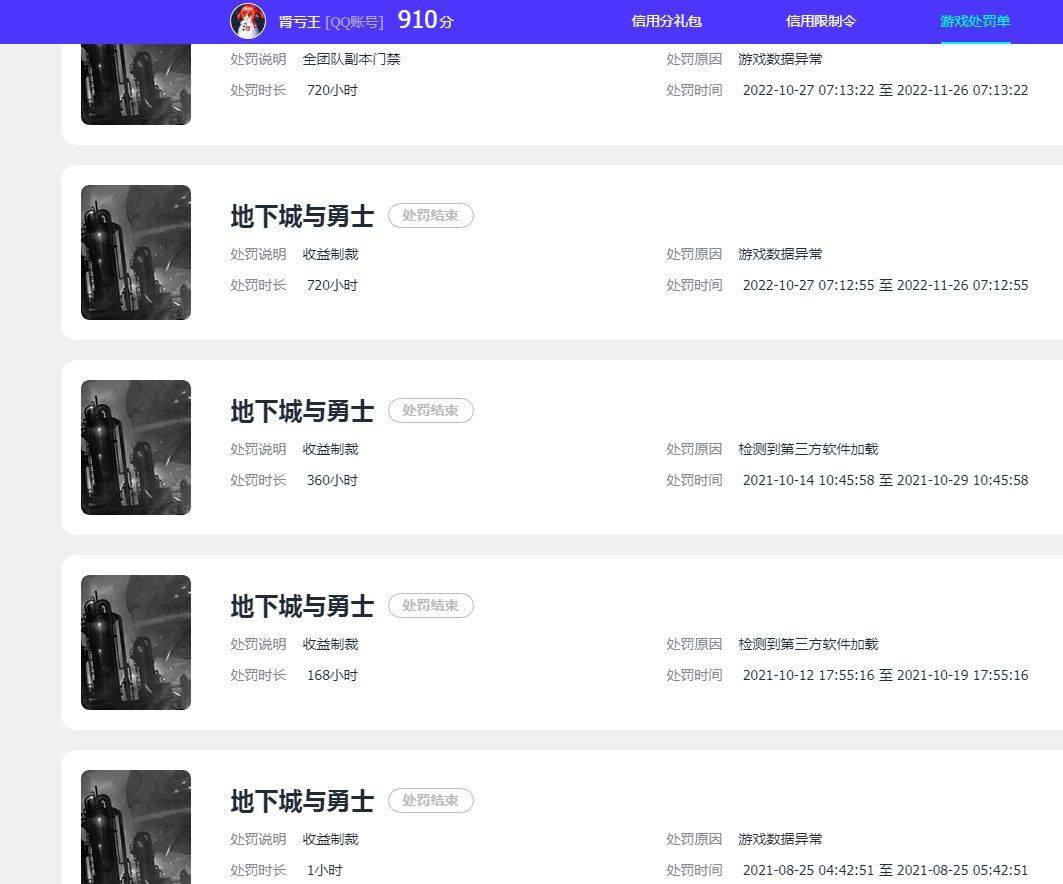This screenshot has width=1063, height=884.
Task: Click the QQ账号 account label
Action: pyautogui.click(x=352, y=21)
